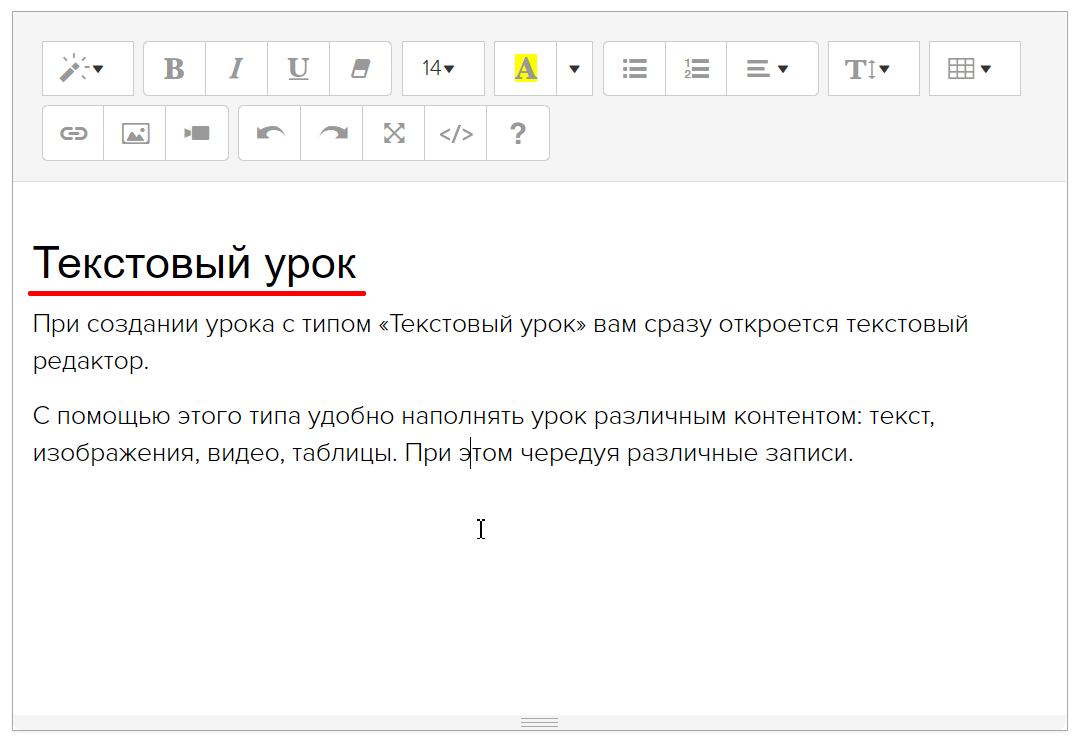Open the paragraph alignment dropdown
The height and width of the screenshot is (740, 1080).
pos(771,69)
